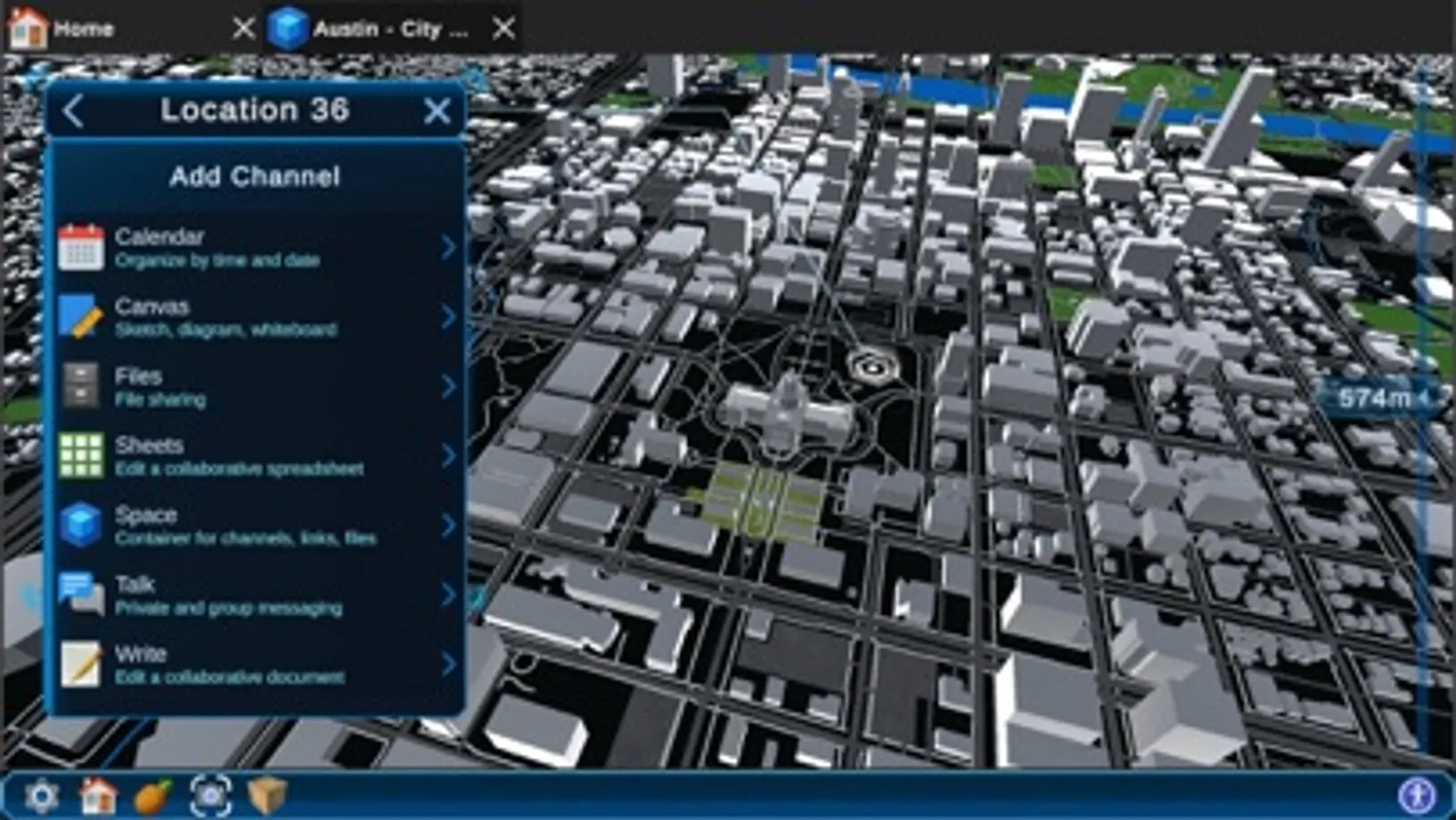Click the "Write" channel name
This screenshot has height=820, width=1456.
coord(141,653)
